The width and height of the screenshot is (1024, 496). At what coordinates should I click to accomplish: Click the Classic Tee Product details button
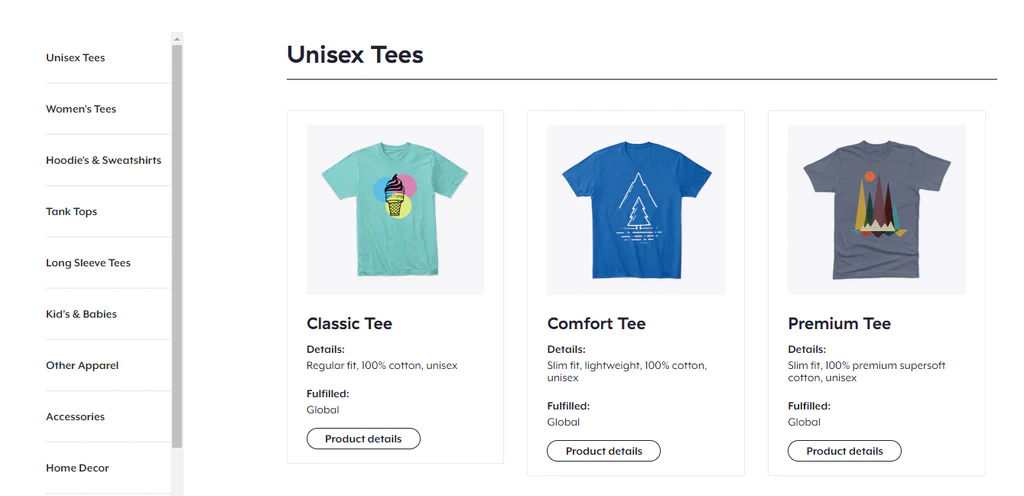click(x=363, y=439)
